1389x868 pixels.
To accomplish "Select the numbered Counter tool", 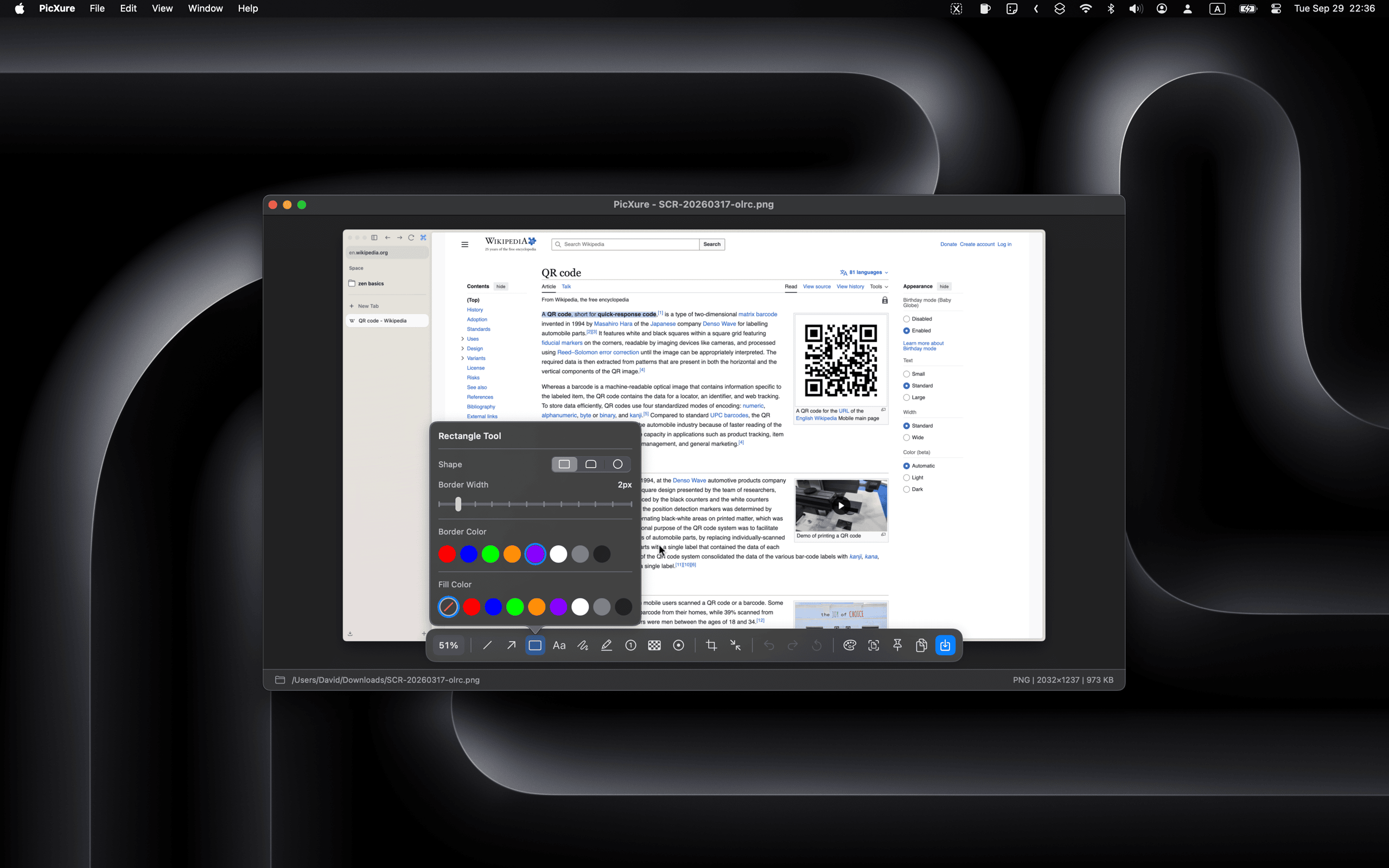I will [631, 645].
